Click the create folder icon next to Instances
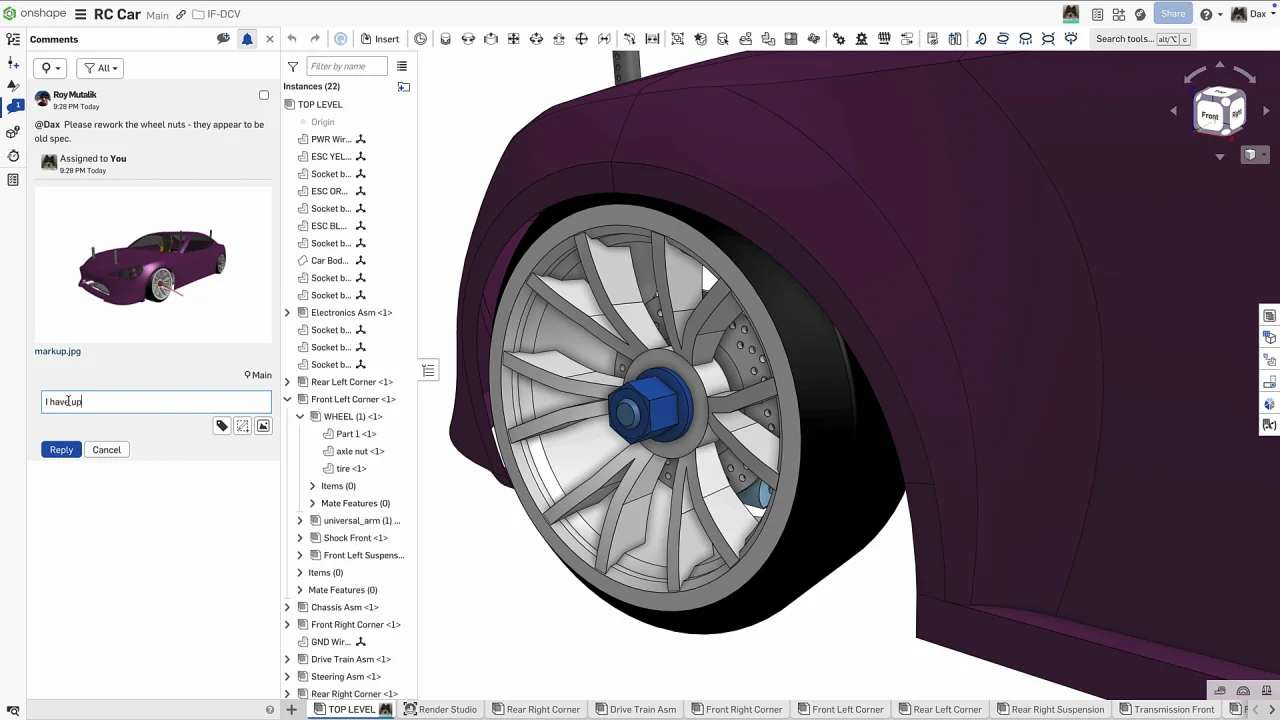Viewport: 1280px width, 720px height. [404, 87]
